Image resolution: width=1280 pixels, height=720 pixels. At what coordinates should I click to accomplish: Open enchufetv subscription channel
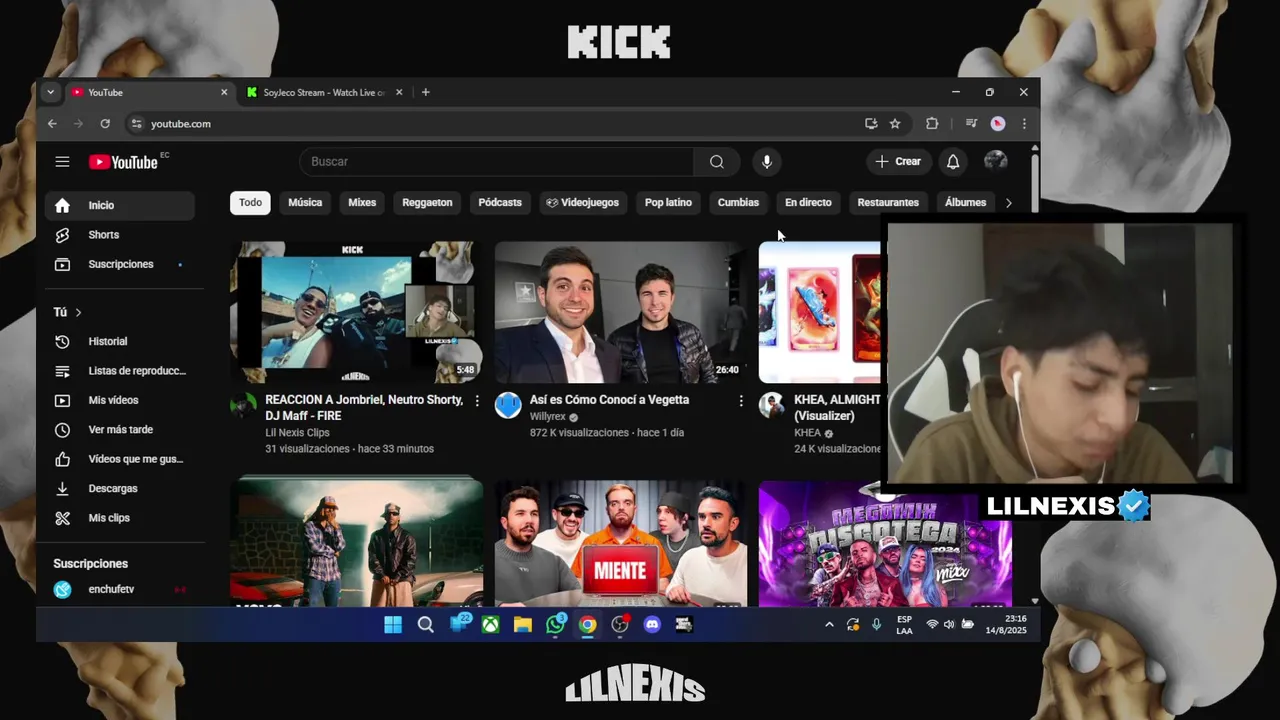(120, 590)
